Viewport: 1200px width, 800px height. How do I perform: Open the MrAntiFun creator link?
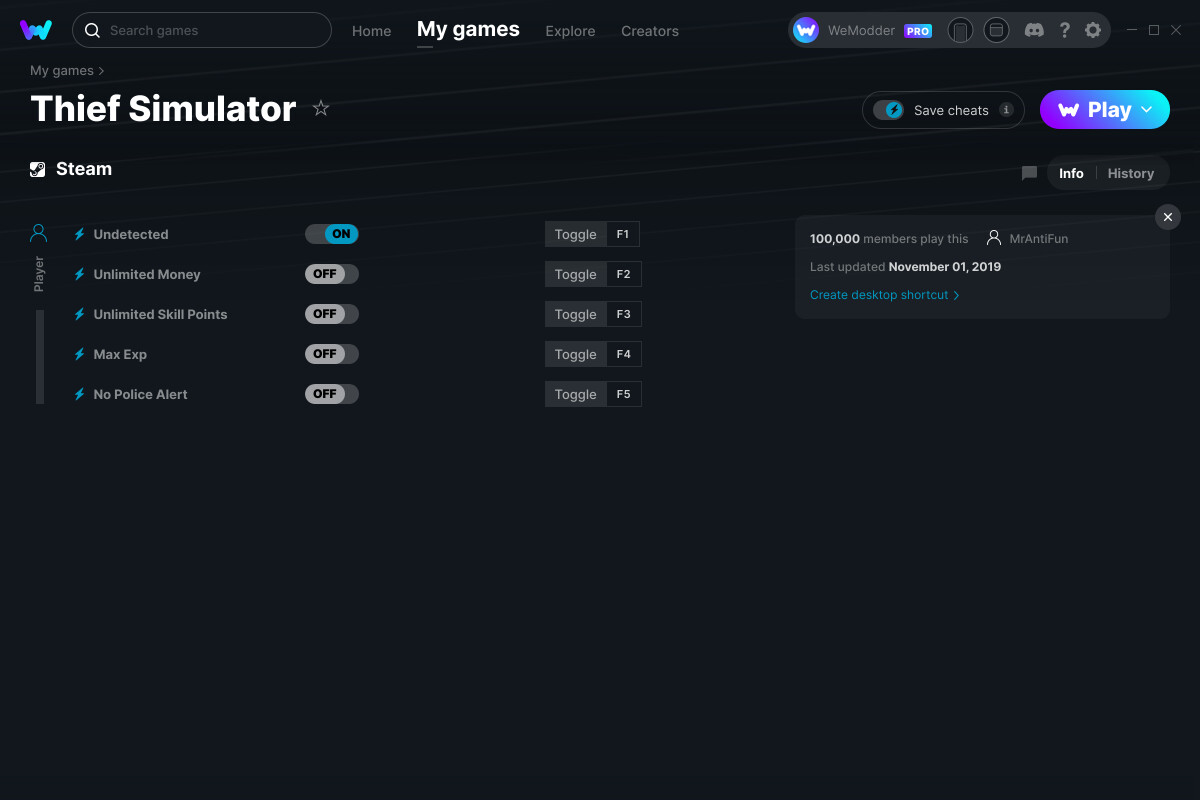[x=1039, y=239]
